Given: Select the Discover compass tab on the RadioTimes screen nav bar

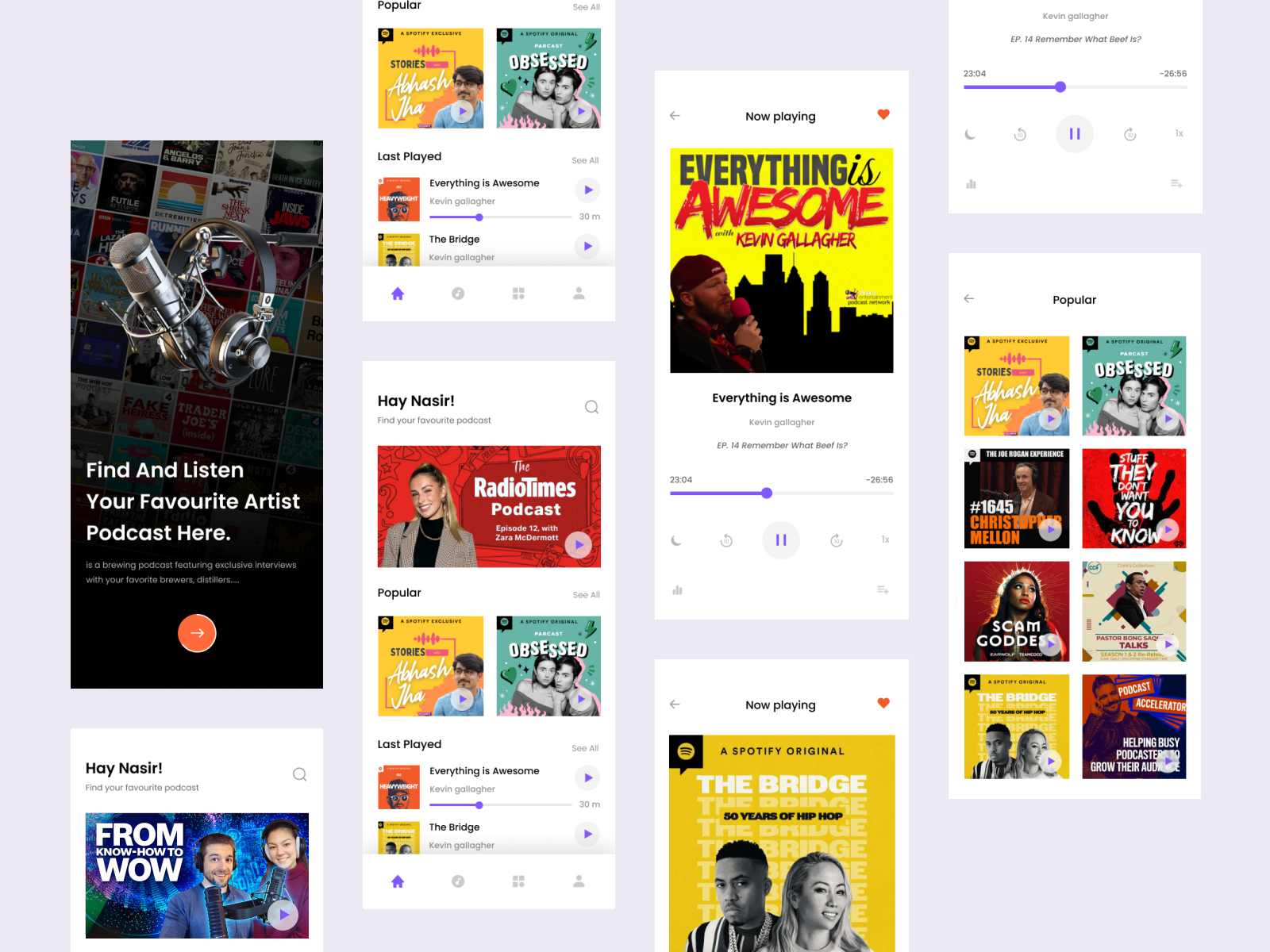Looking at the screenshot, I should 458,881.
